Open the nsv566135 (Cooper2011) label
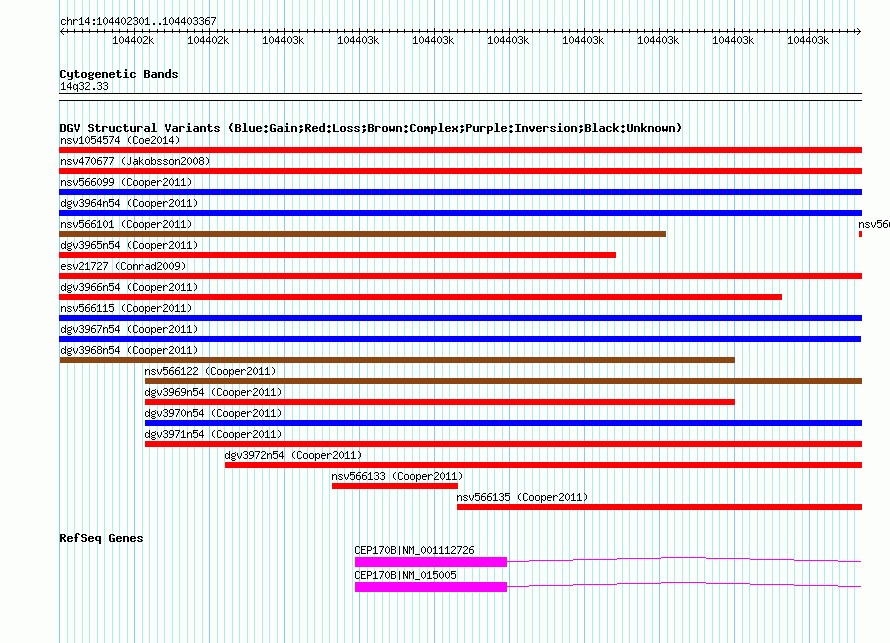Image resolution: width=890 pixels, height=643 pixels. (522, 497)
